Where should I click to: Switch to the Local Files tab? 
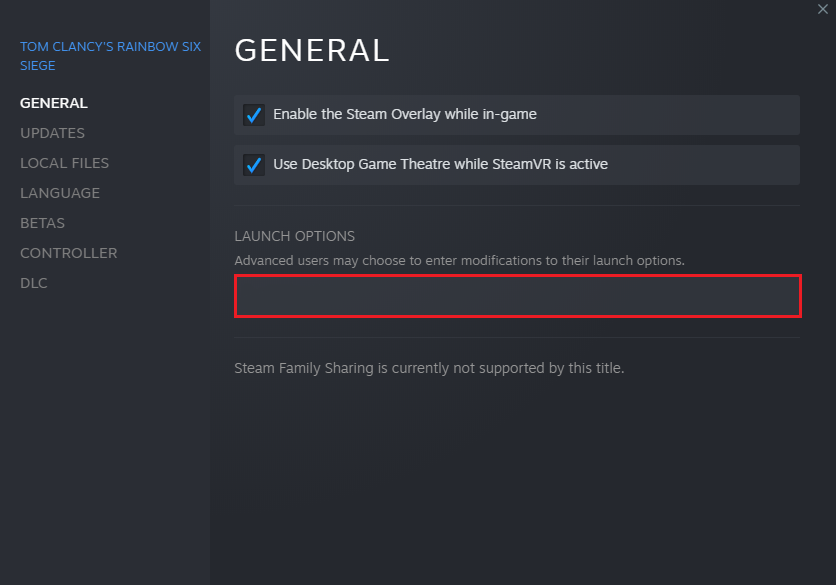[64, 163]
